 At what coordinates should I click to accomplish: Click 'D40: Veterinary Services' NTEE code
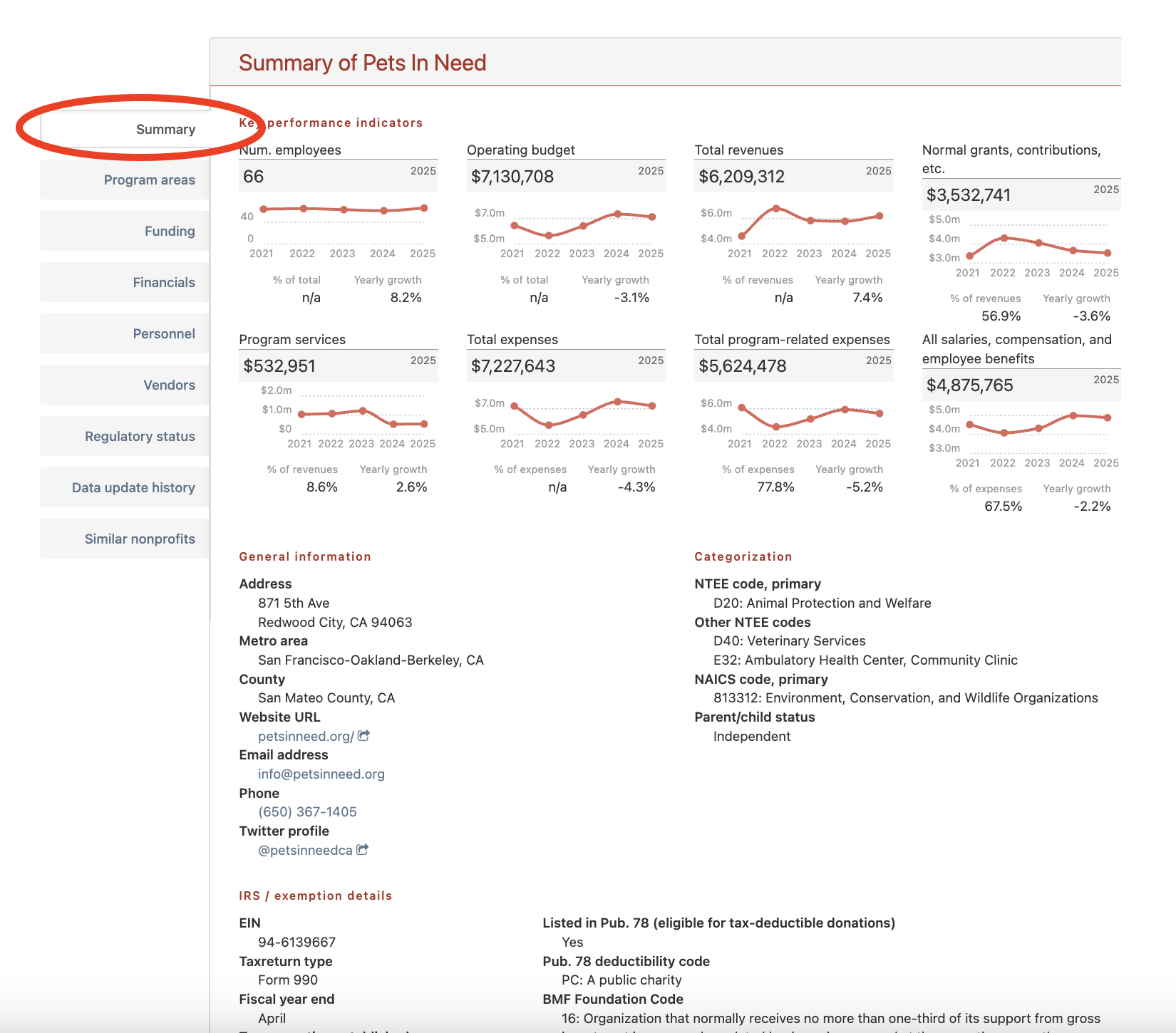coord(790,640)
